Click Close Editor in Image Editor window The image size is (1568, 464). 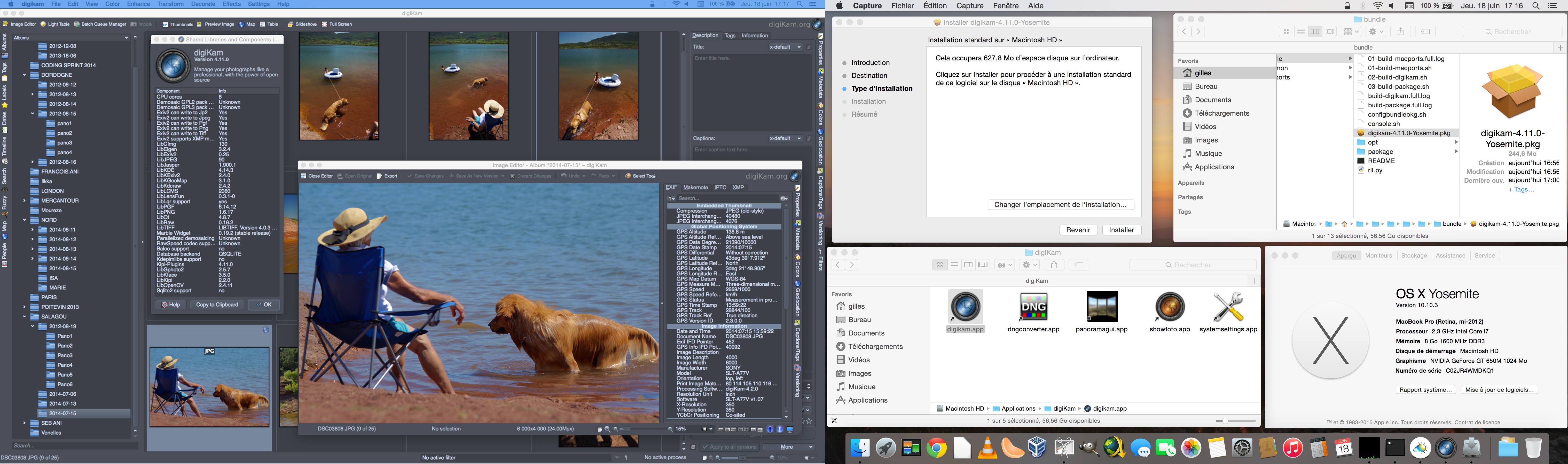pyautogui.click(x=317, y=176)
